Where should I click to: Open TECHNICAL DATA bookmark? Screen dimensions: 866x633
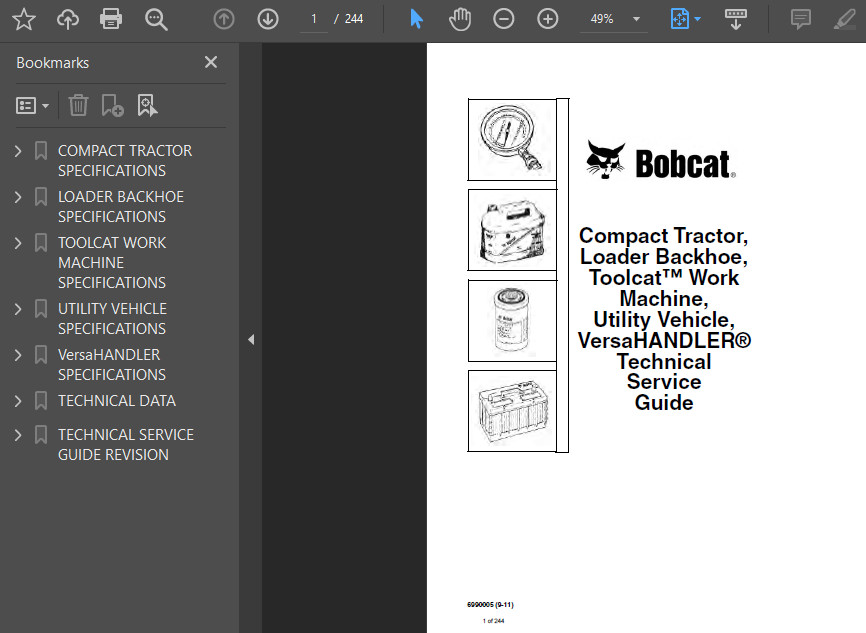(117, 401)
